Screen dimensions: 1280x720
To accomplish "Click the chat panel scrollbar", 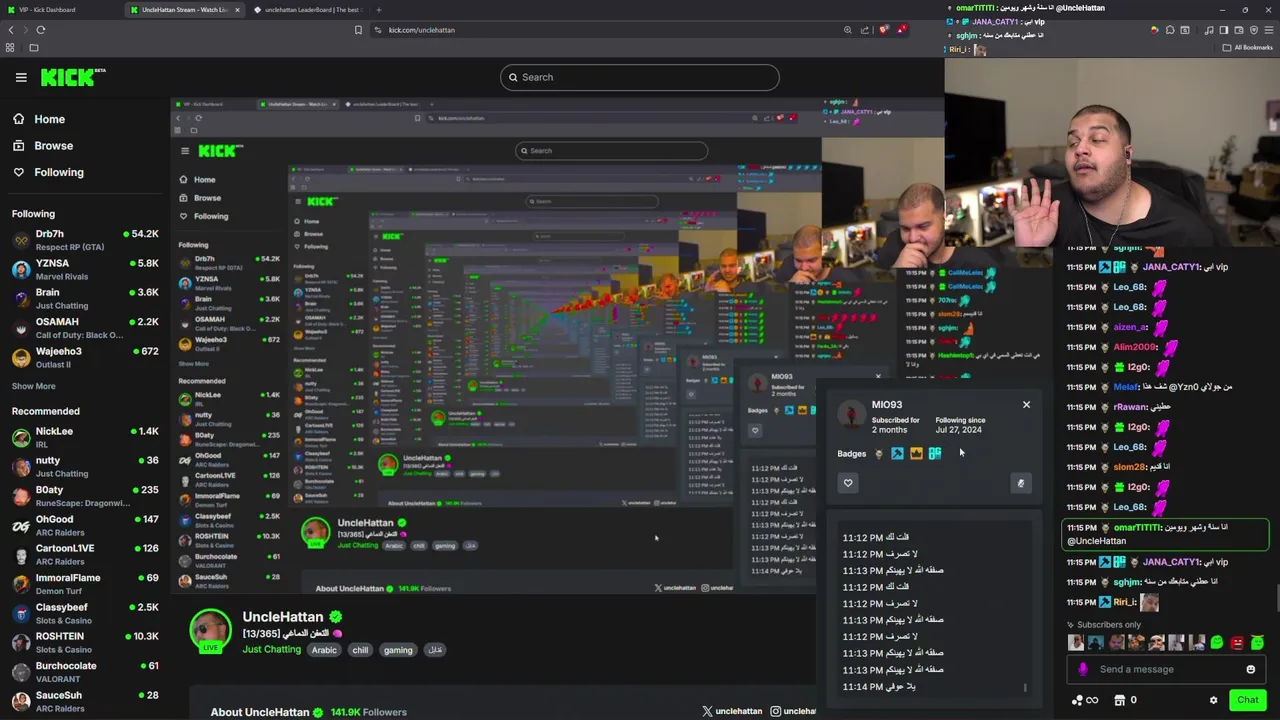I will click(x=1276, y=598).
